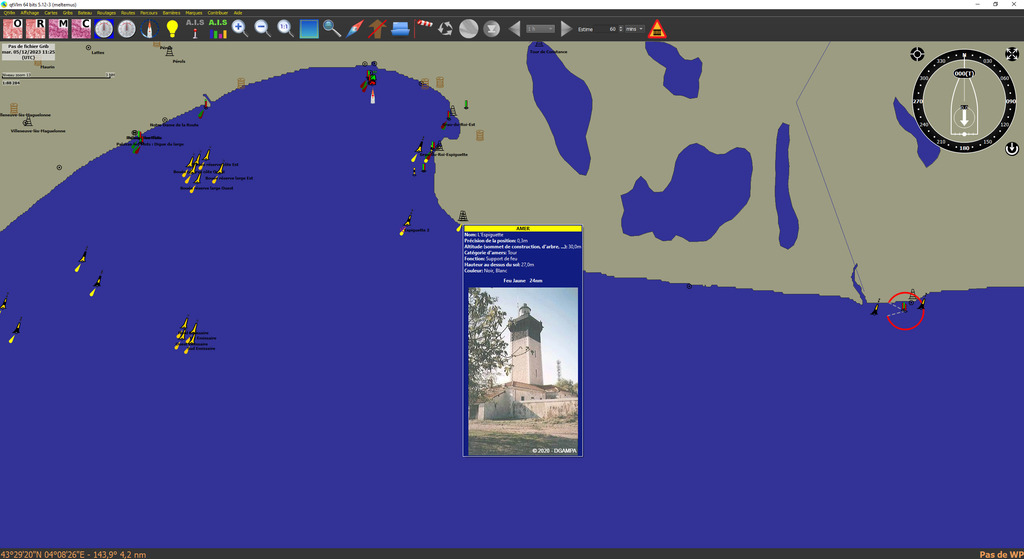Open the mins unit dropdown
The width and height of the screenshot is (1024, 559).
[x=634, y=29]
